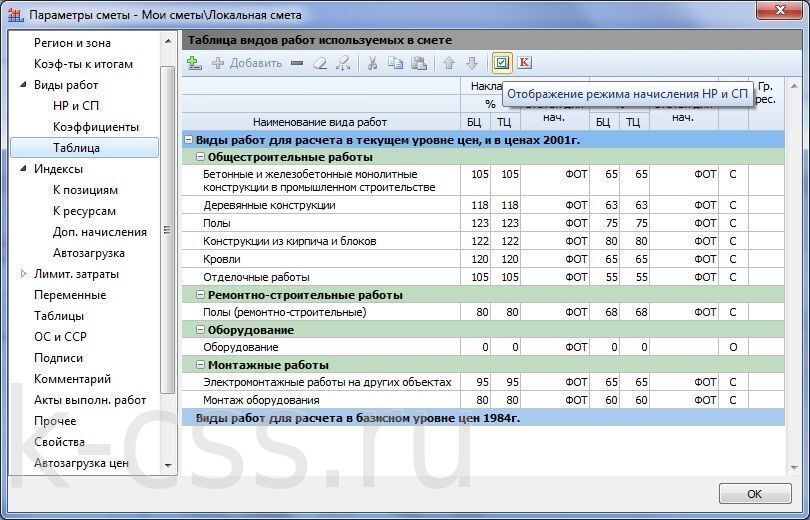Select the Конструкции из кирпича и блоков row
This screenshot has height=520, width=810.
(x=483, y=241)
